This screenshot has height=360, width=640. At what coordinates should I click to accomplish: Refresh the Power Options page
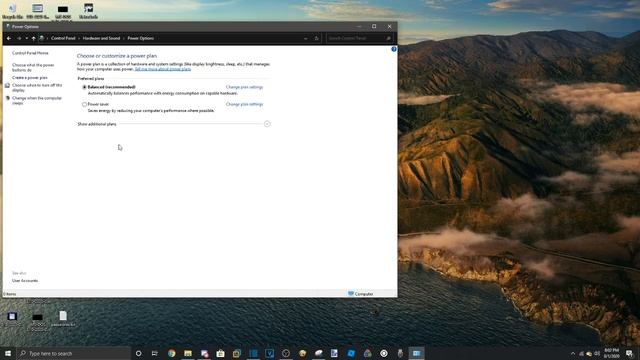pyautogui.click(x=316, y=38)
